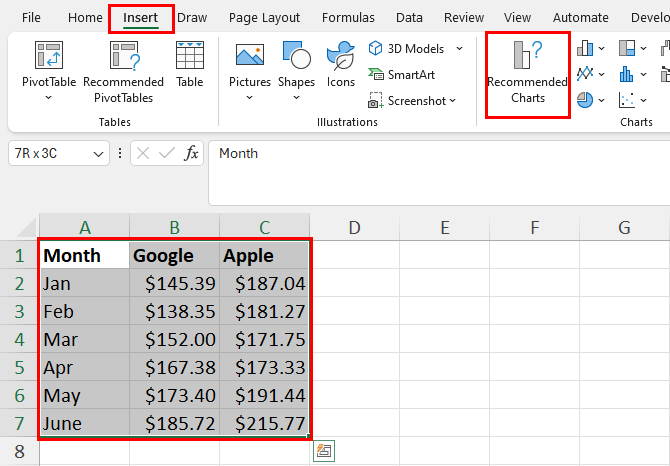Screen dimensions: 670x466
Task: Select the Insert tab
Action: [141, 18]
